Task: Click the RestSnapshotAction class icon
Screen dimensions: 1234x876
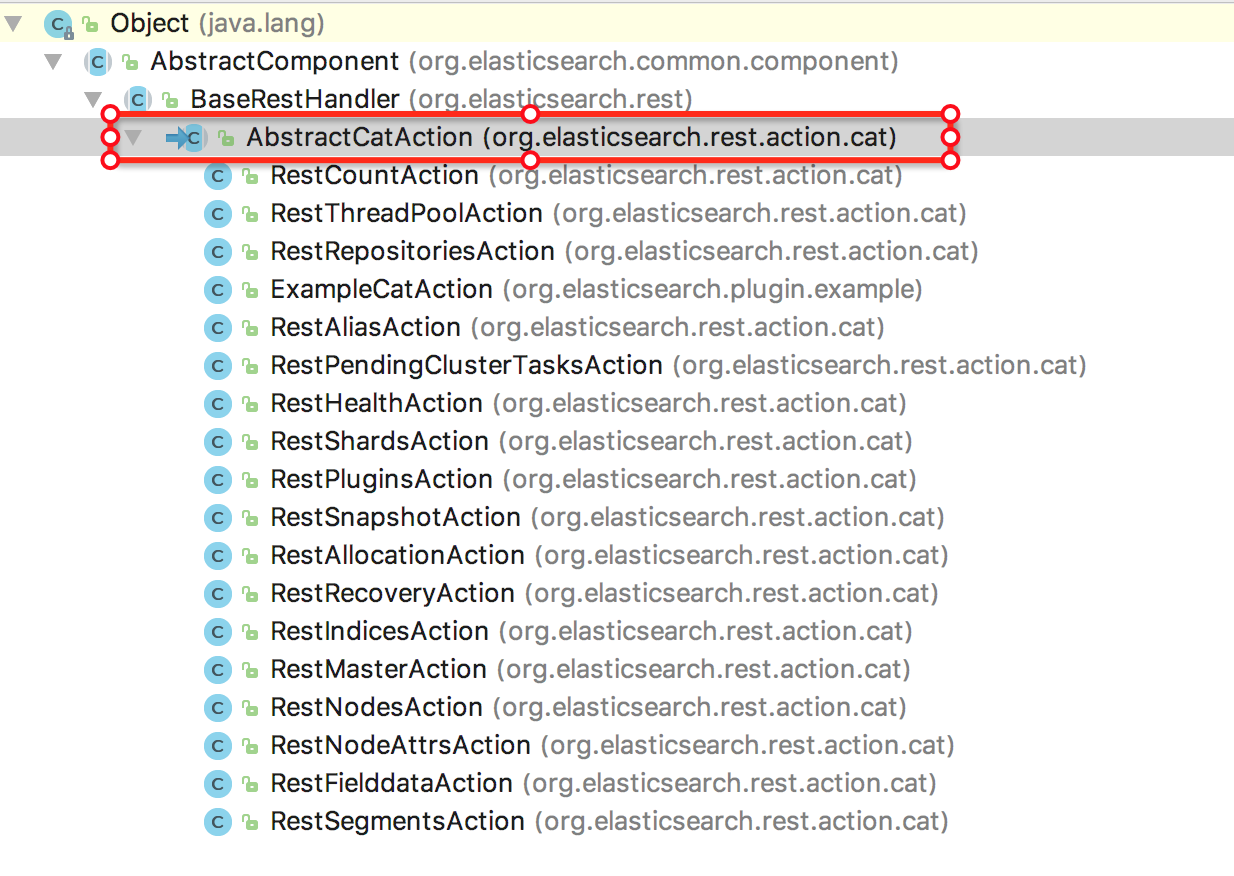Action: pyautogui.click(x=217, y=518)
